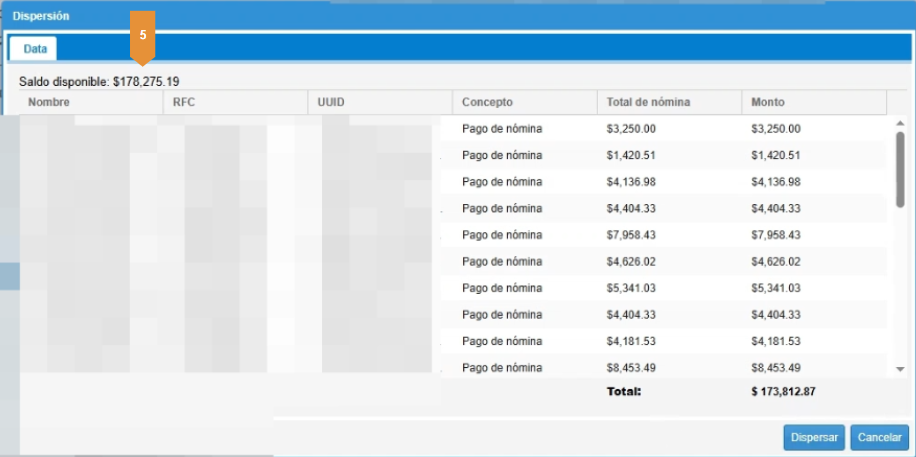The height and width of the screenshot is (457, 916).
Task: Sort by the Nombre column header
Action: click(x=50, y=102)
